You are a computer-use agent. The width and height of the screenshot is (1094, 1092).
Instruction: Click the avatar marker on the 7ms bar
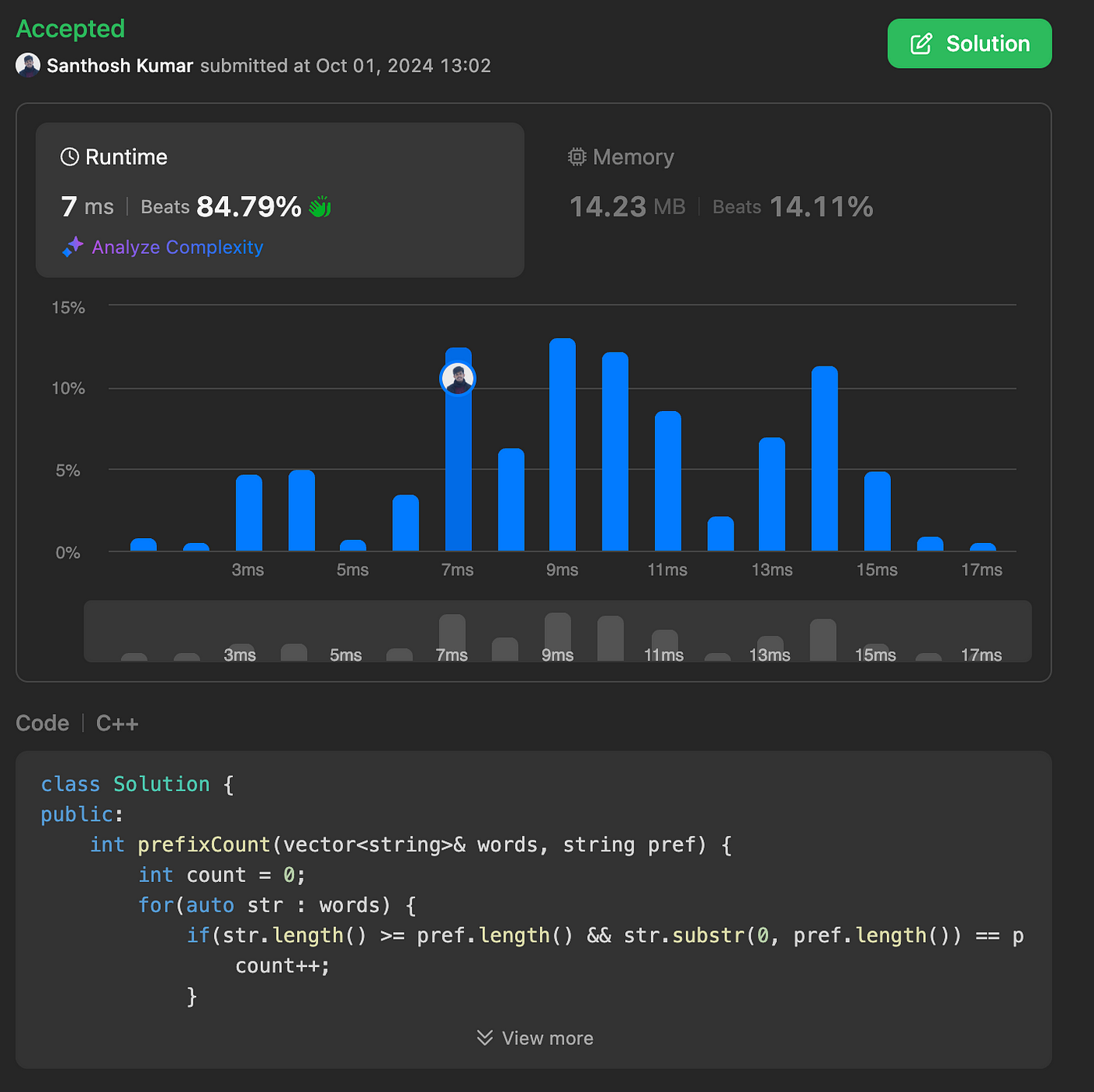click(458, 379)
